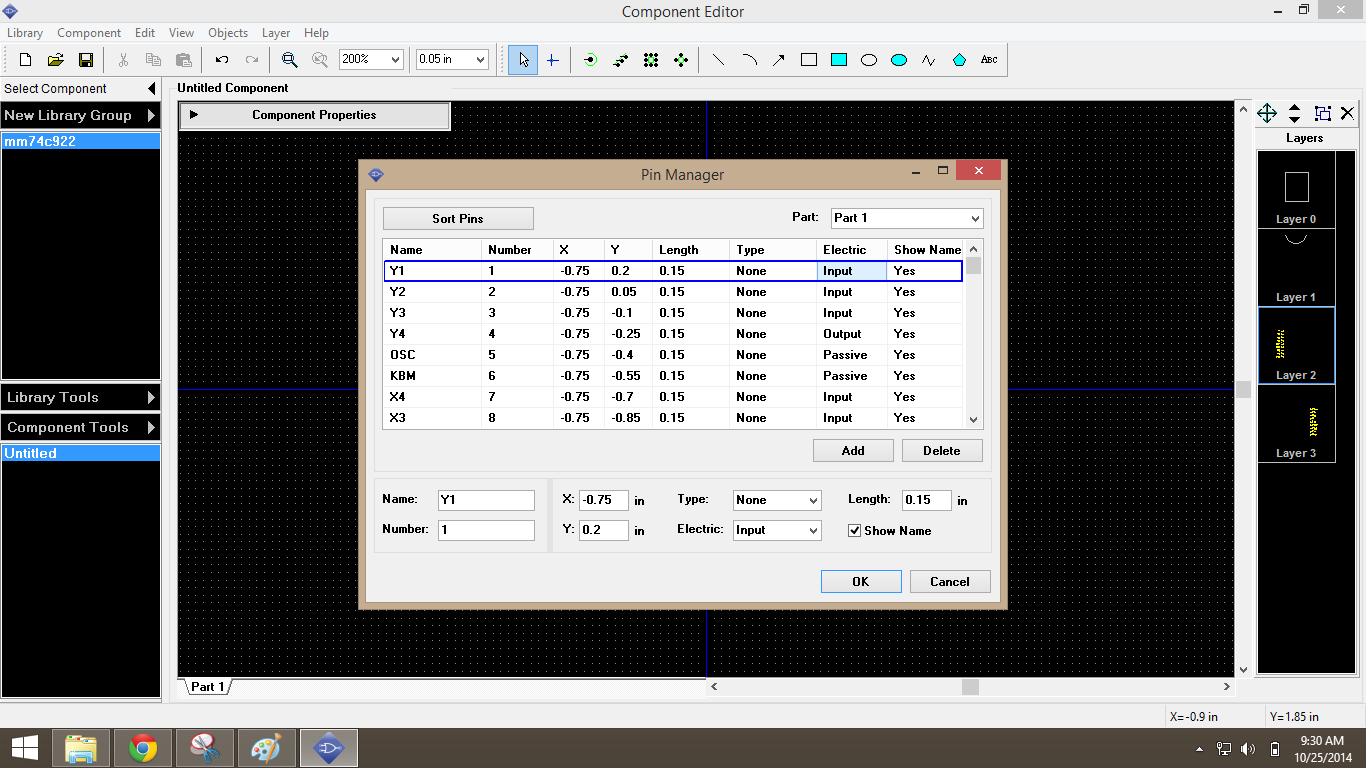This screenshot has width=1366, height=768.
Task: Activate the single Pin placement tool
Action: (590, 60)
